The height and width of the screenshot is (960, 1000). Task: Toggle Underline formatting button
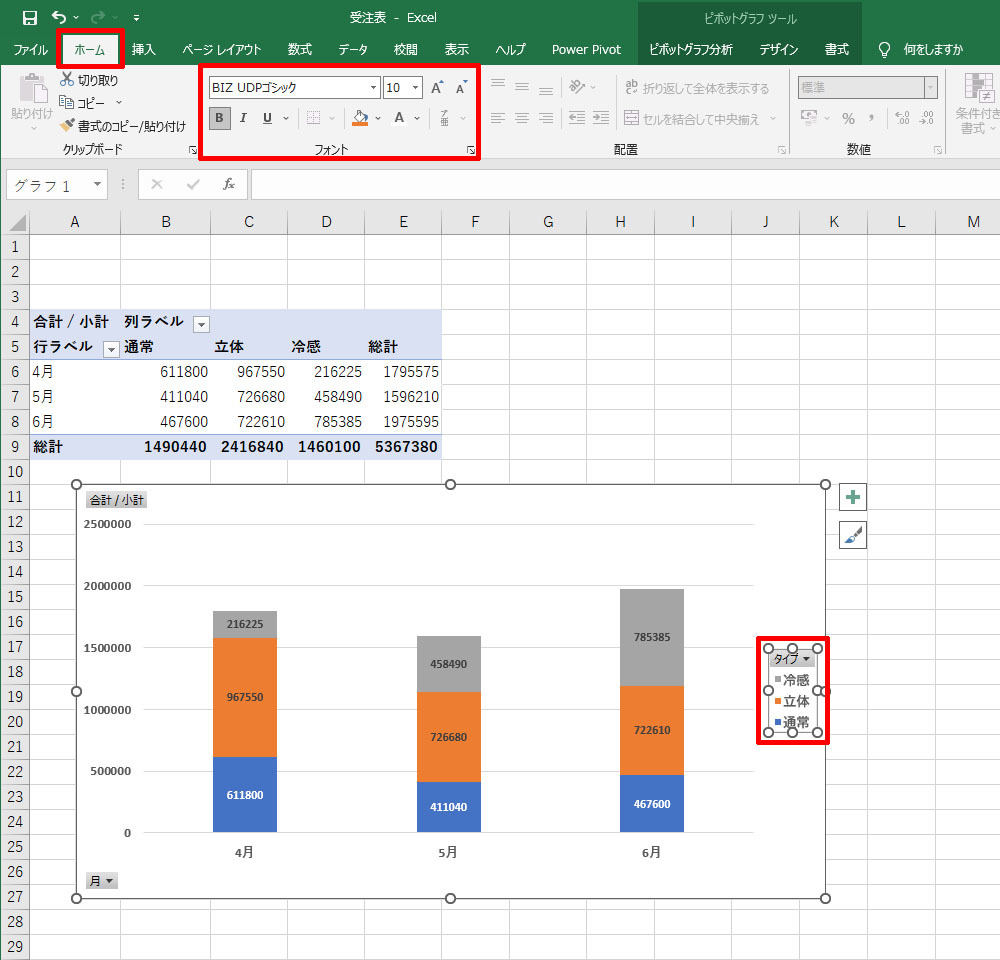(x=267, y=118)
